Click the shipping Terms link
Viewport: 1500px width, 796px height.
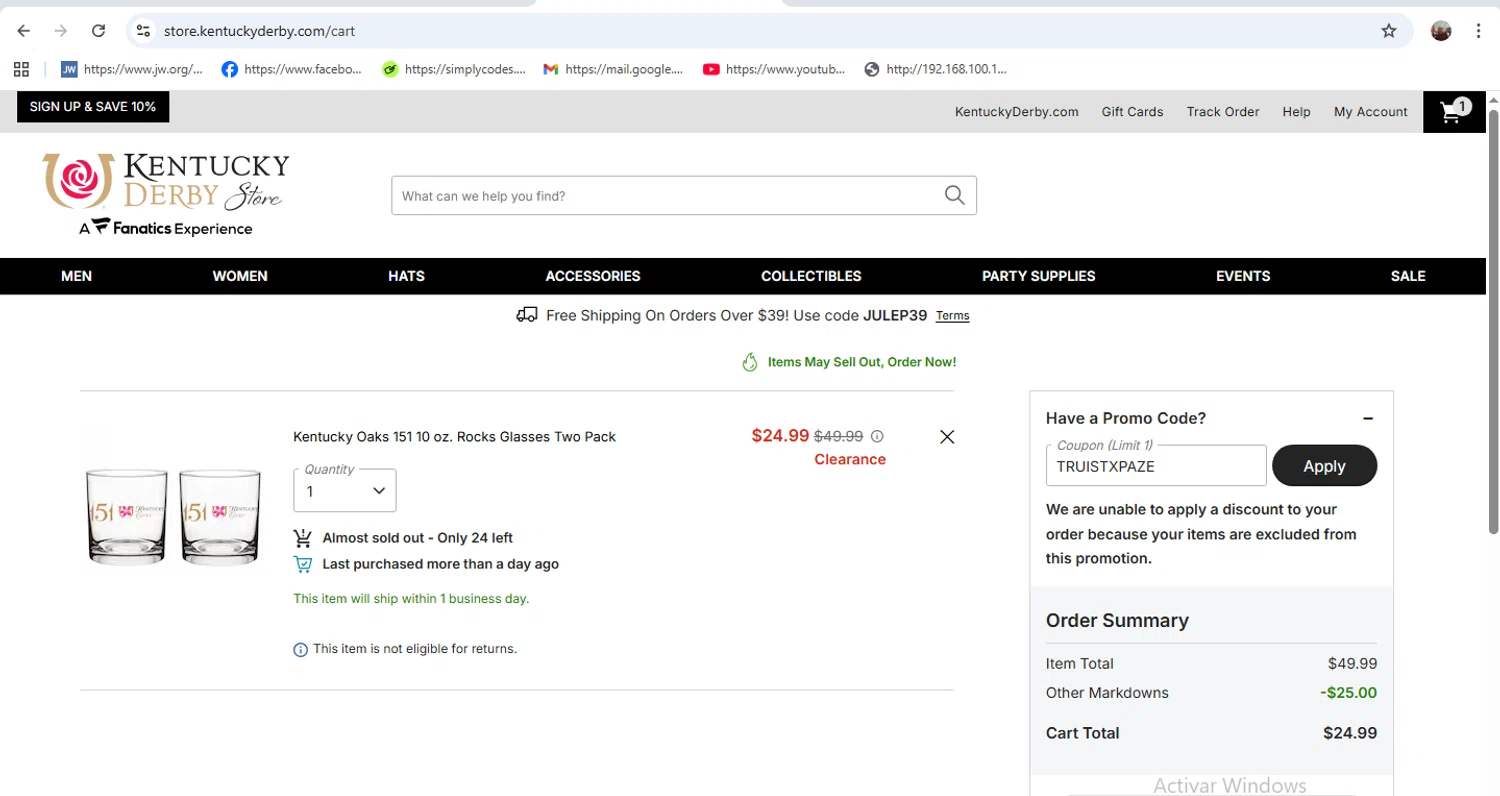point(952,316)
